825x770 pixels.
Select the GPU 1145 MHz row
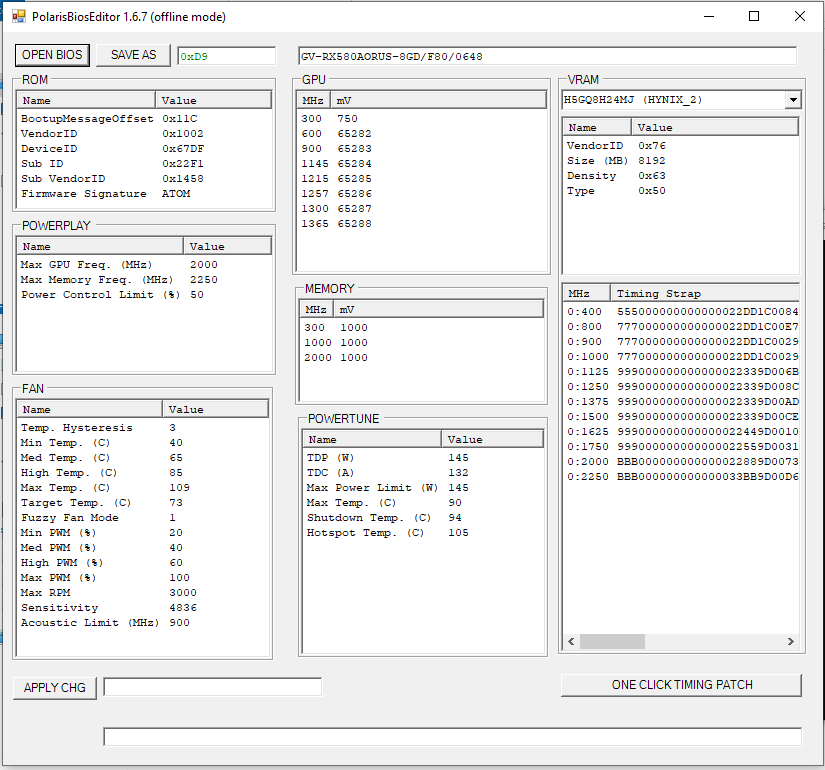pyautogui.click(x=422, y=164)
